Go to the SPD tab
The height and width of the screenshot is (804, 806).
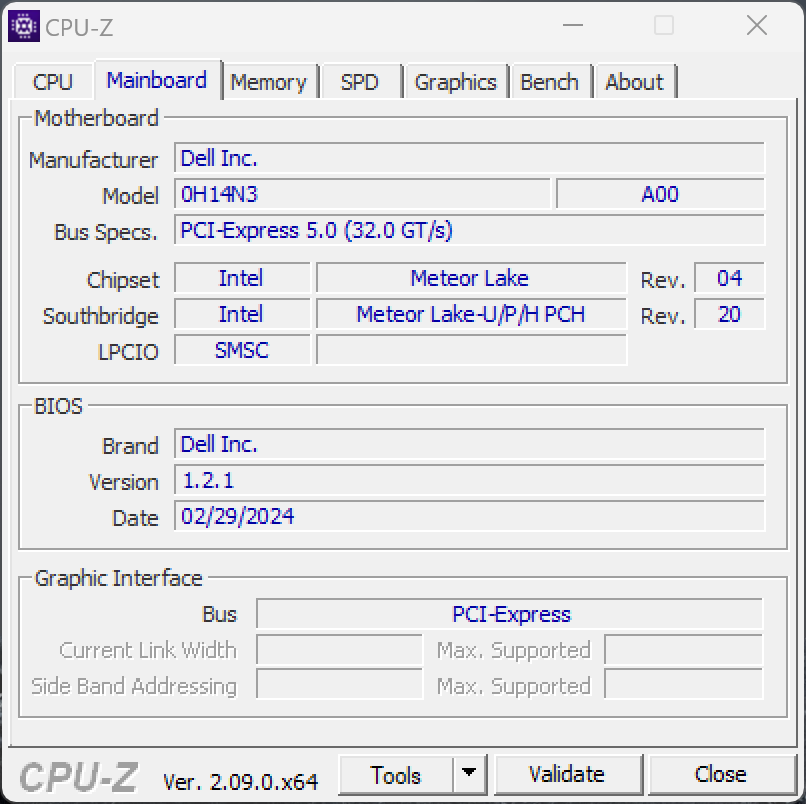click(360, 82)
